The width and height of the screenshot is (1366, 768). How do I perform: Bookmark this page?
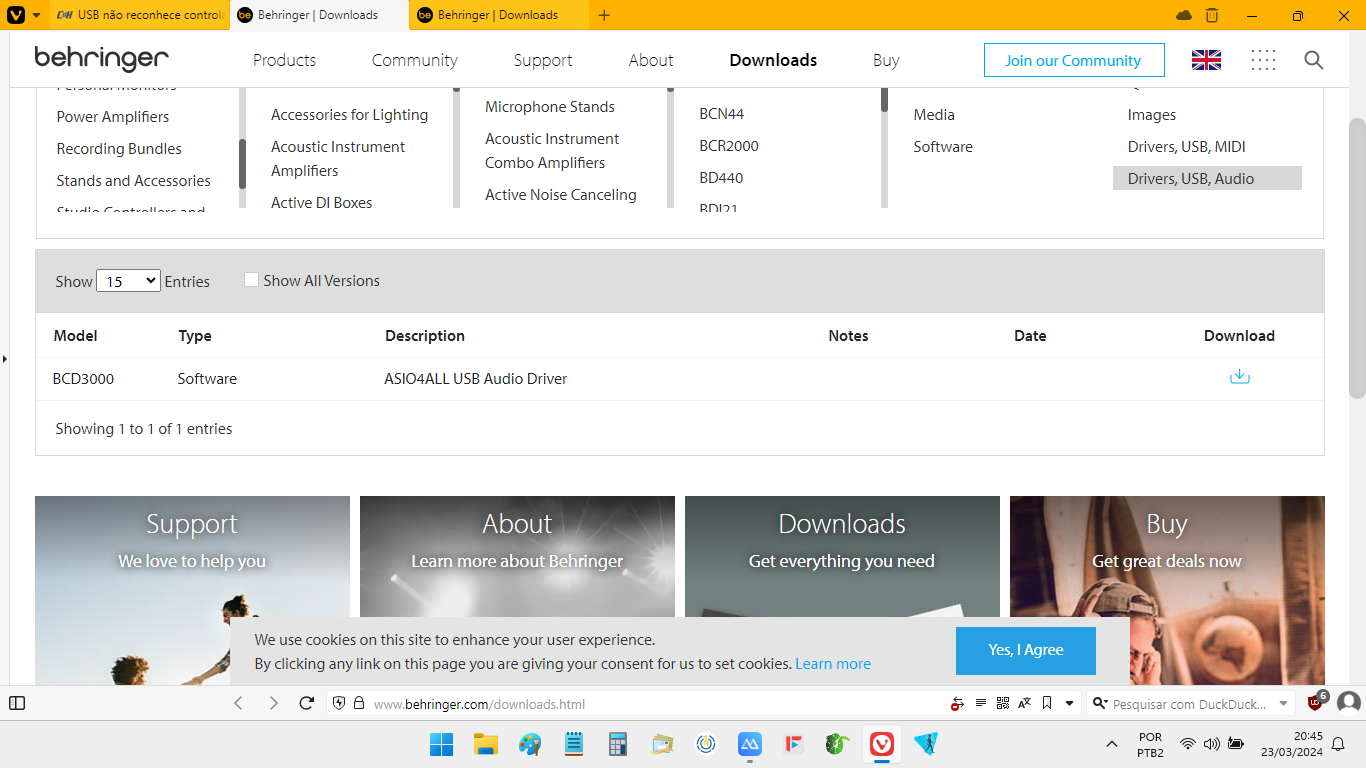click(x=1047, y=703)
